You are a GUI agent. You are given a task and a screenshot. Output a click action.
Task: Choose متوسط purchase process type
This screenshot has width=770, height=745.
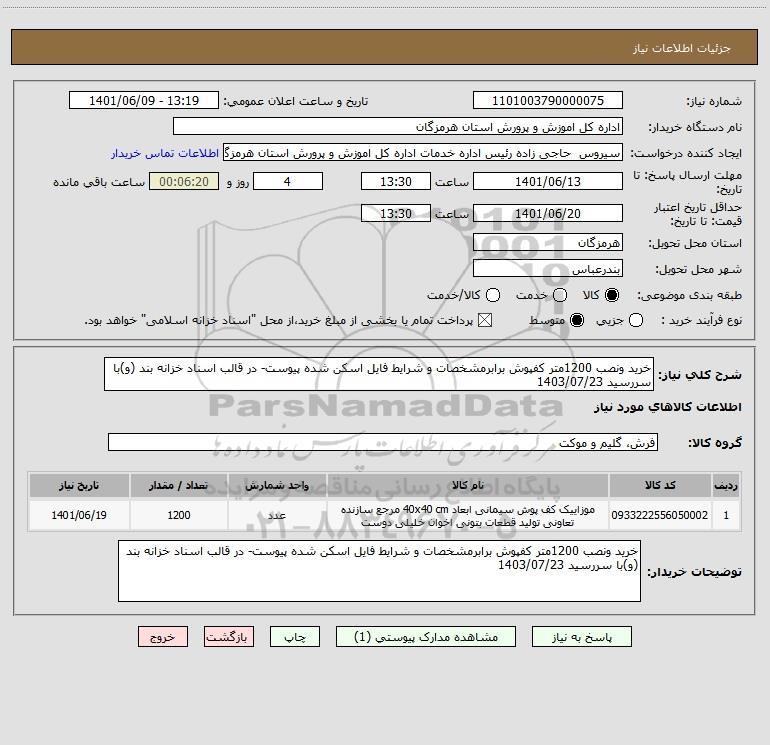(x=577, y=321)
